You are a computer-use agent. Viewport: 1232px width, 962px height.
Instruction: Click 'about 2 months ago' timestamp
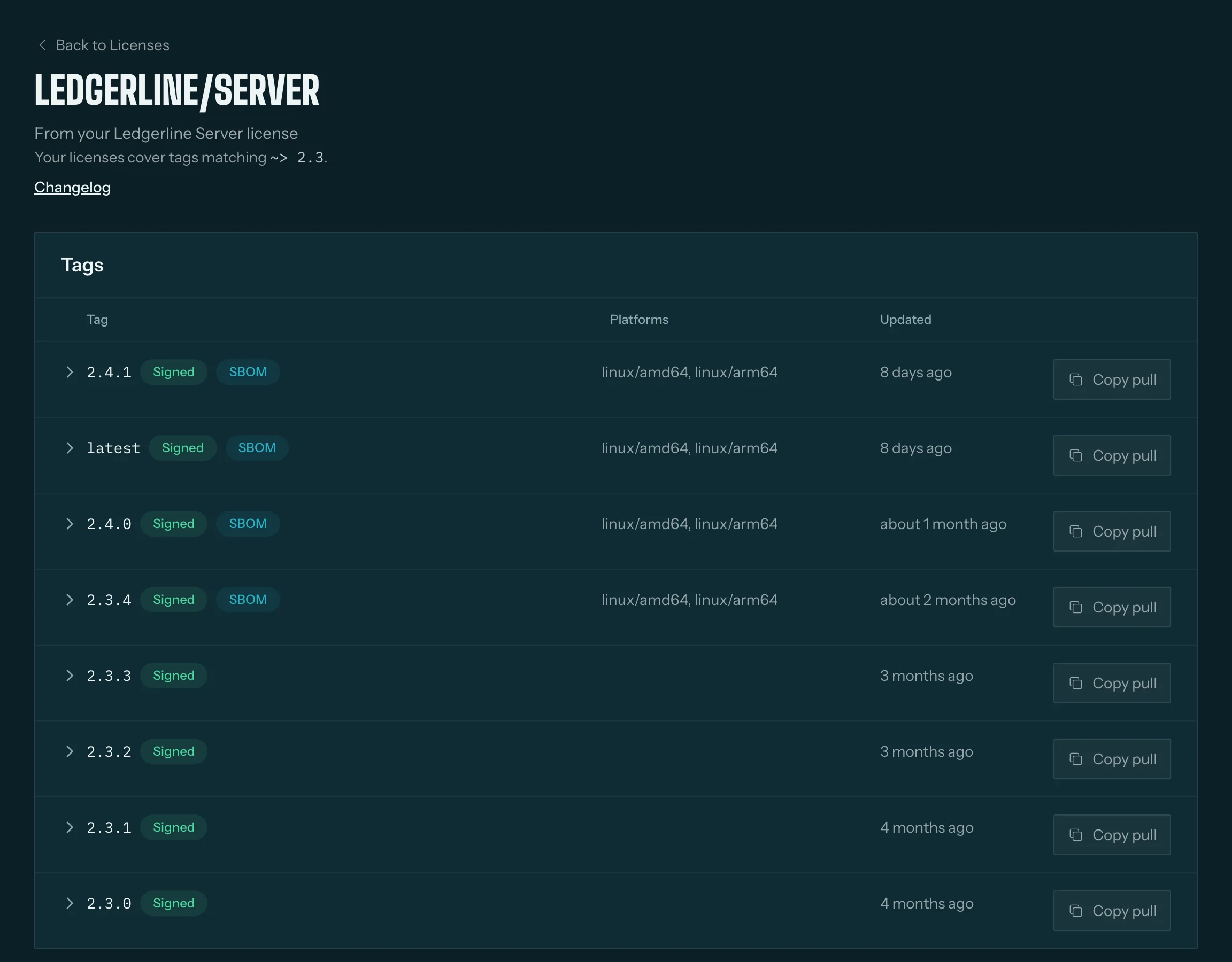tap(948, 600)
